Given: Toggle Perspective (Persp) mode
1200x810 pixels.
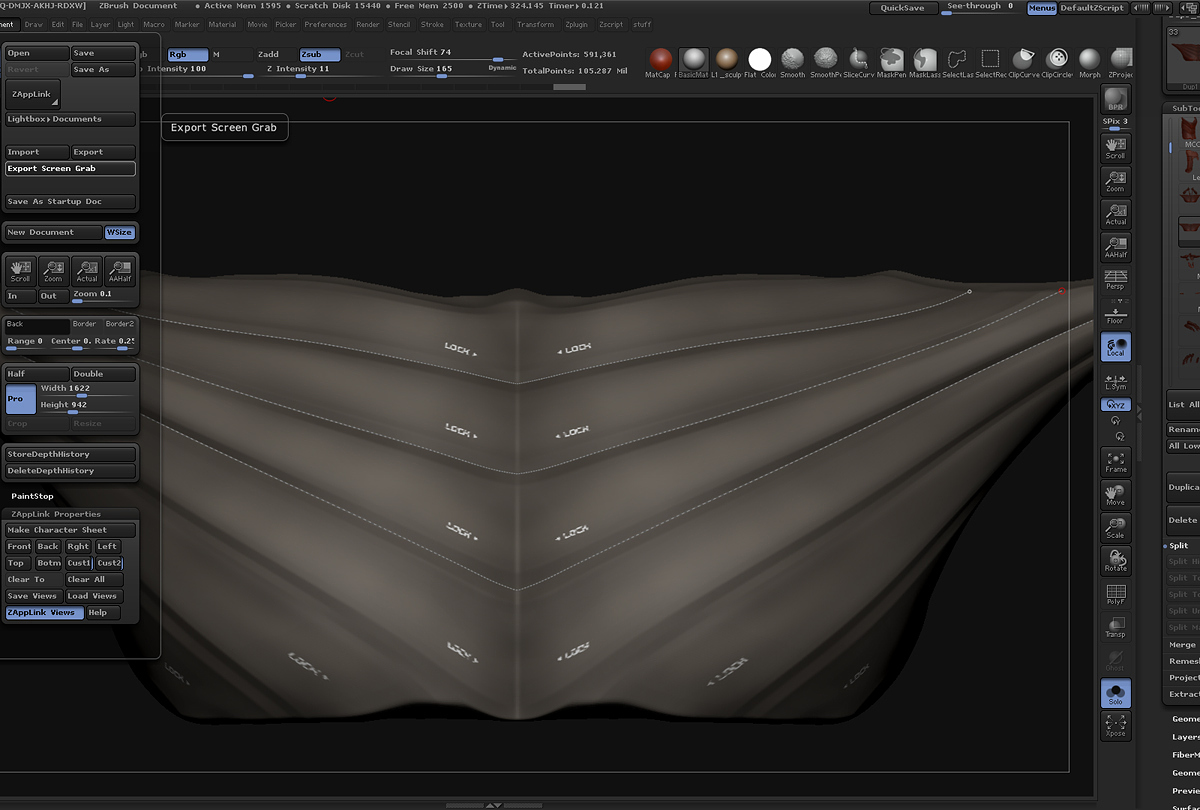Looking at the screenshot, I should [1115, 280].
